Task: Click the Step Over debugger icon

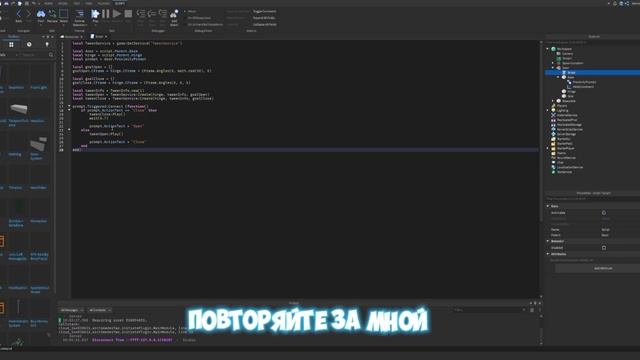Action: (152, 14)
